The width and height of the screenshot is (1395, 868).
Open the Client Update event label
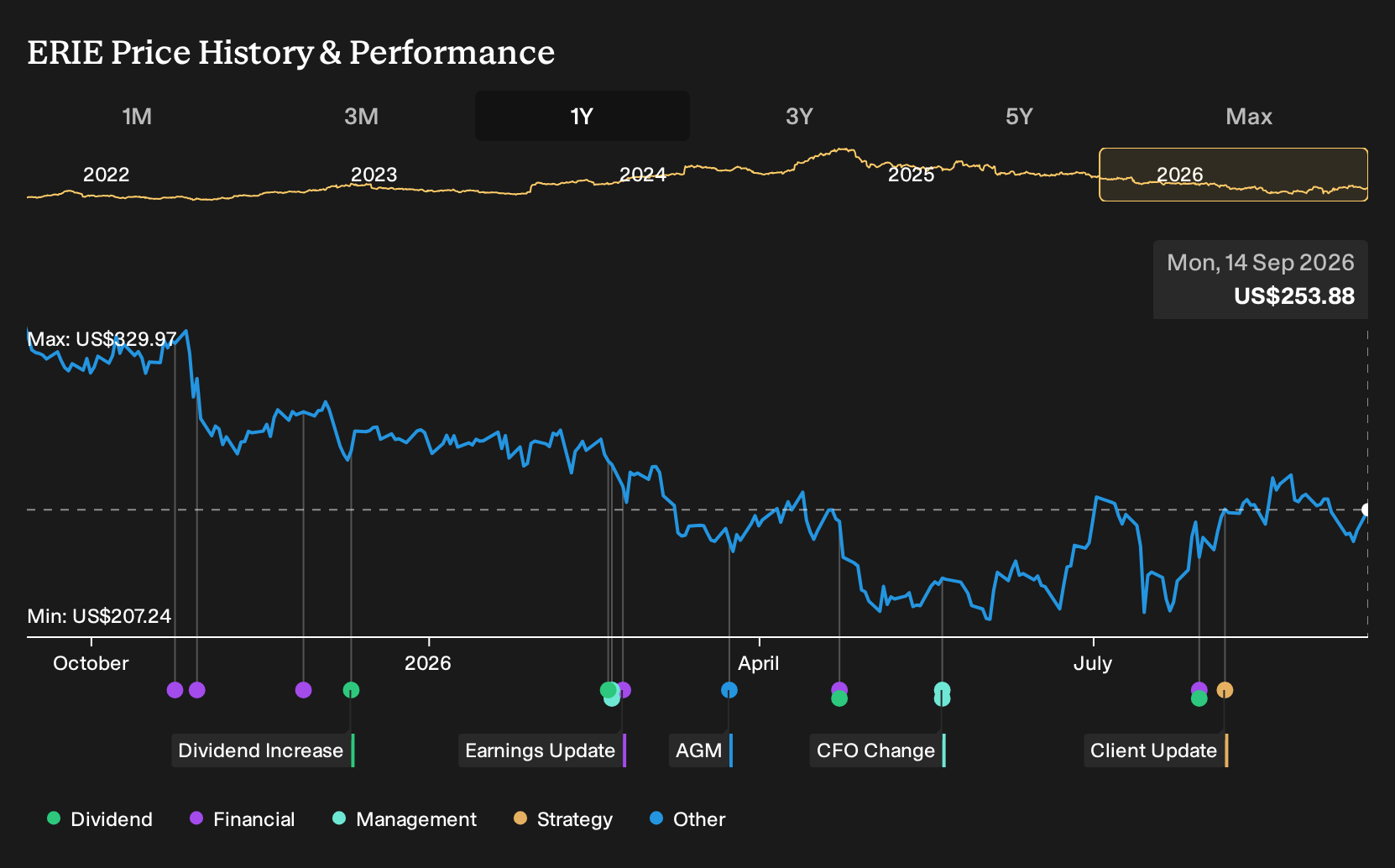tap(1156, 750)
